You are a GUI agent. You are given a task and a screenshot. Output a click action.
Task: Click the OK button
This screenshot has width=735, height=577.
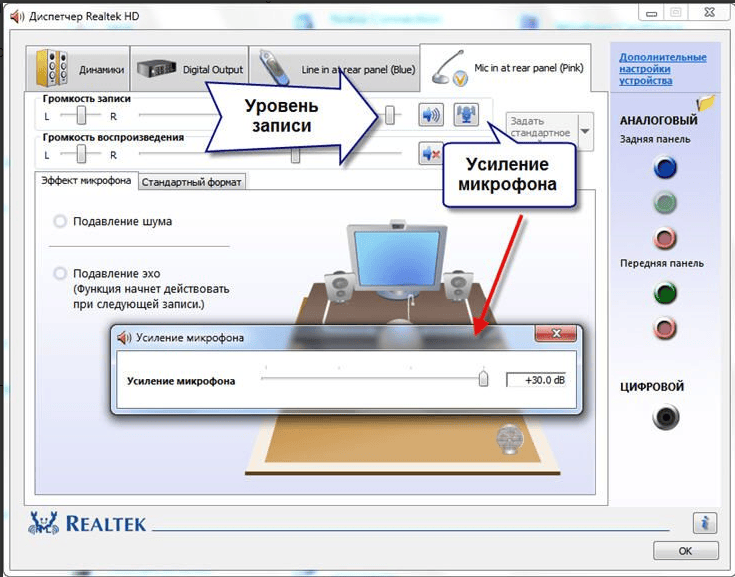(685, 551)
